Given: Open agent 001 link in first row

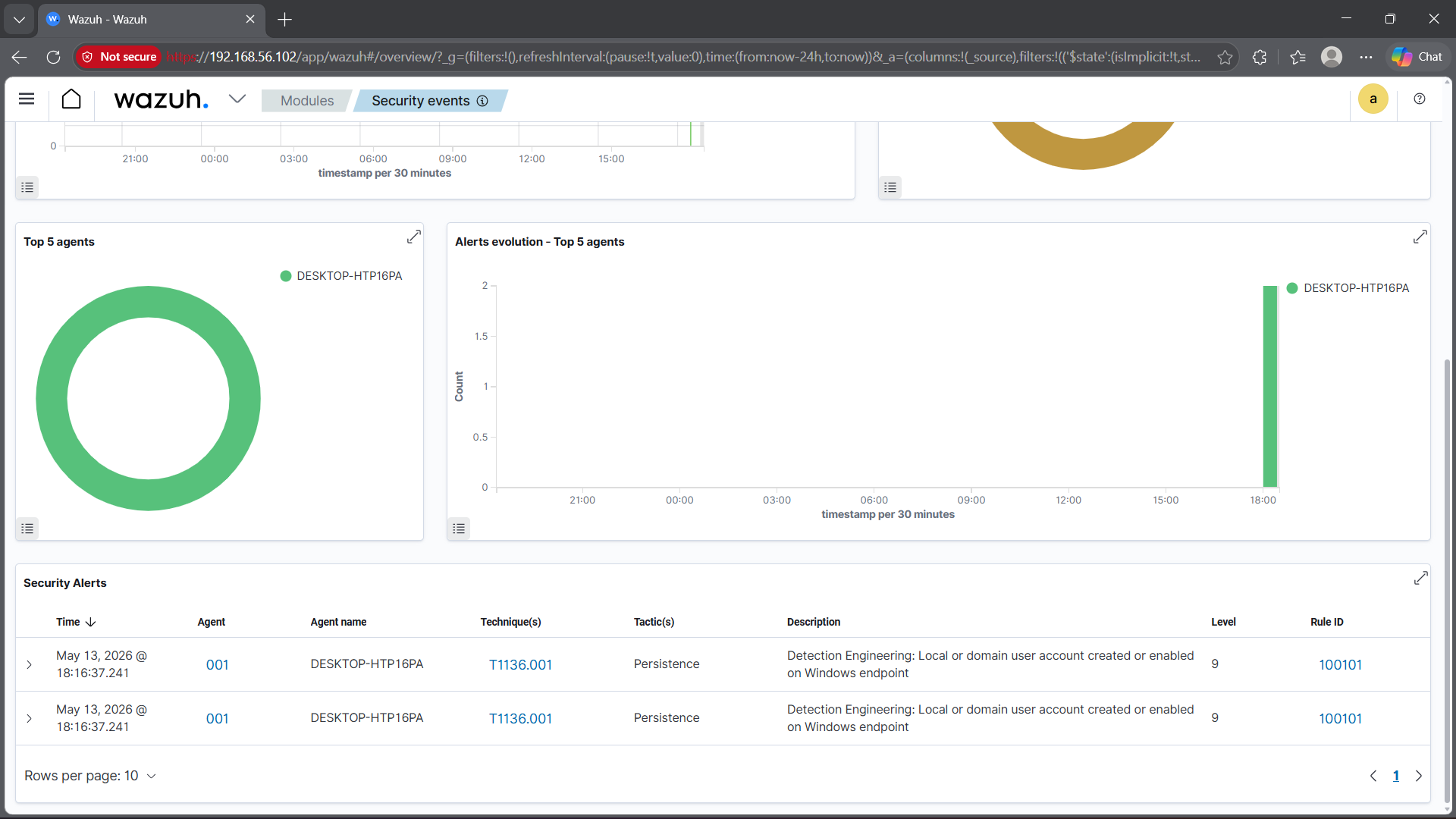Looking at the screenshot, I should (217, 664).
